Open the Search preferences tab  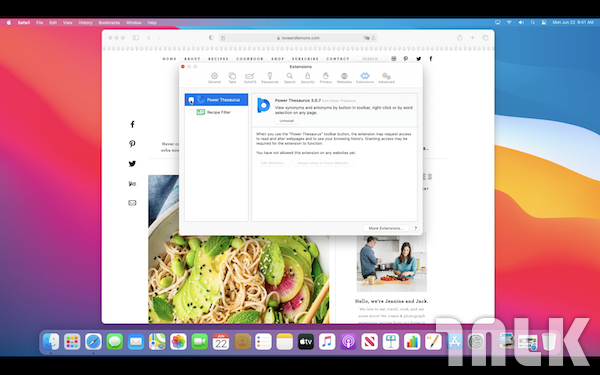[290, 78]
